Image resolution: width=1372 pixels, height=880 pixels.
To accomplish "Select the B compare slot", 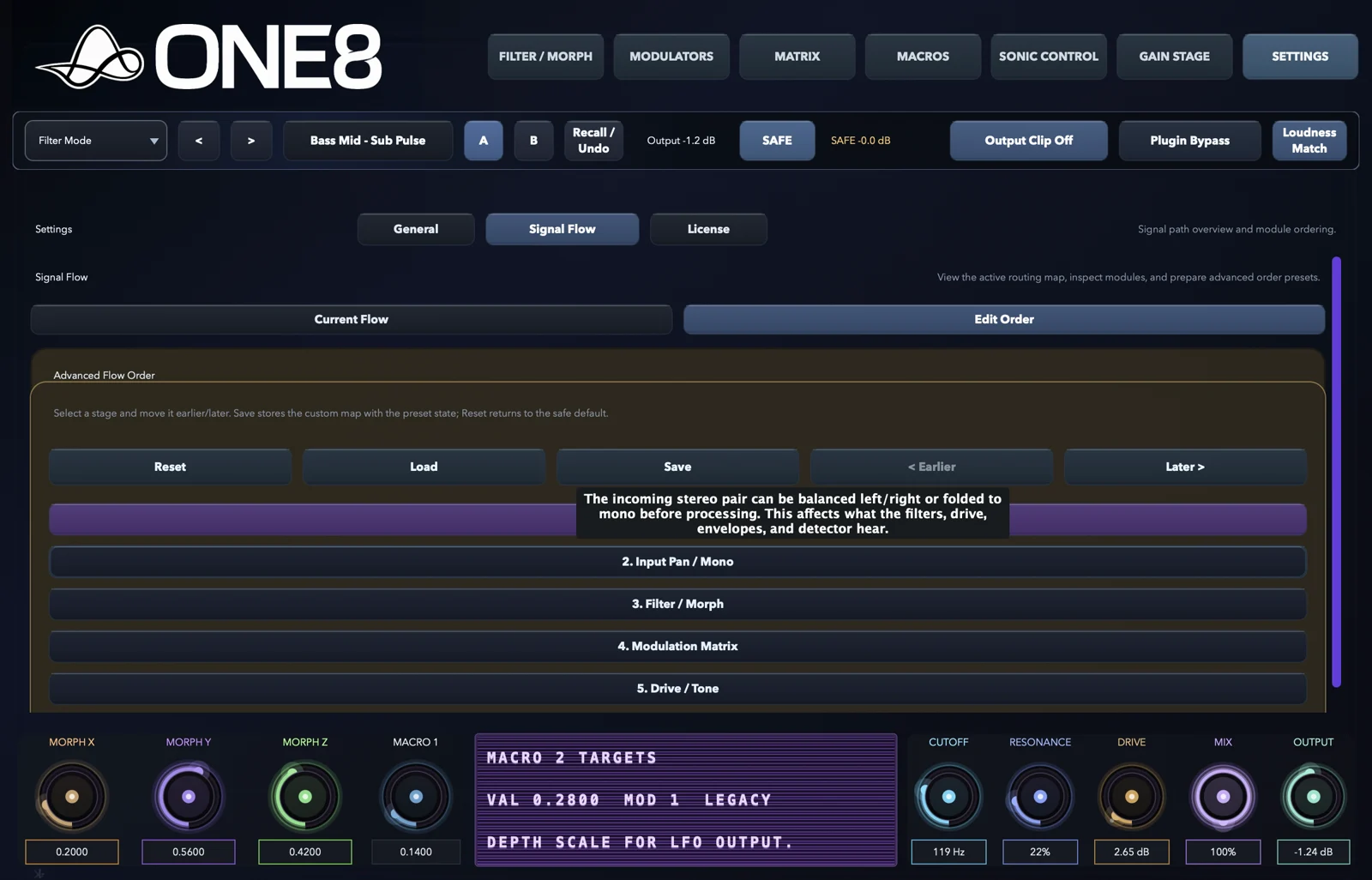I will coord(533,141).
